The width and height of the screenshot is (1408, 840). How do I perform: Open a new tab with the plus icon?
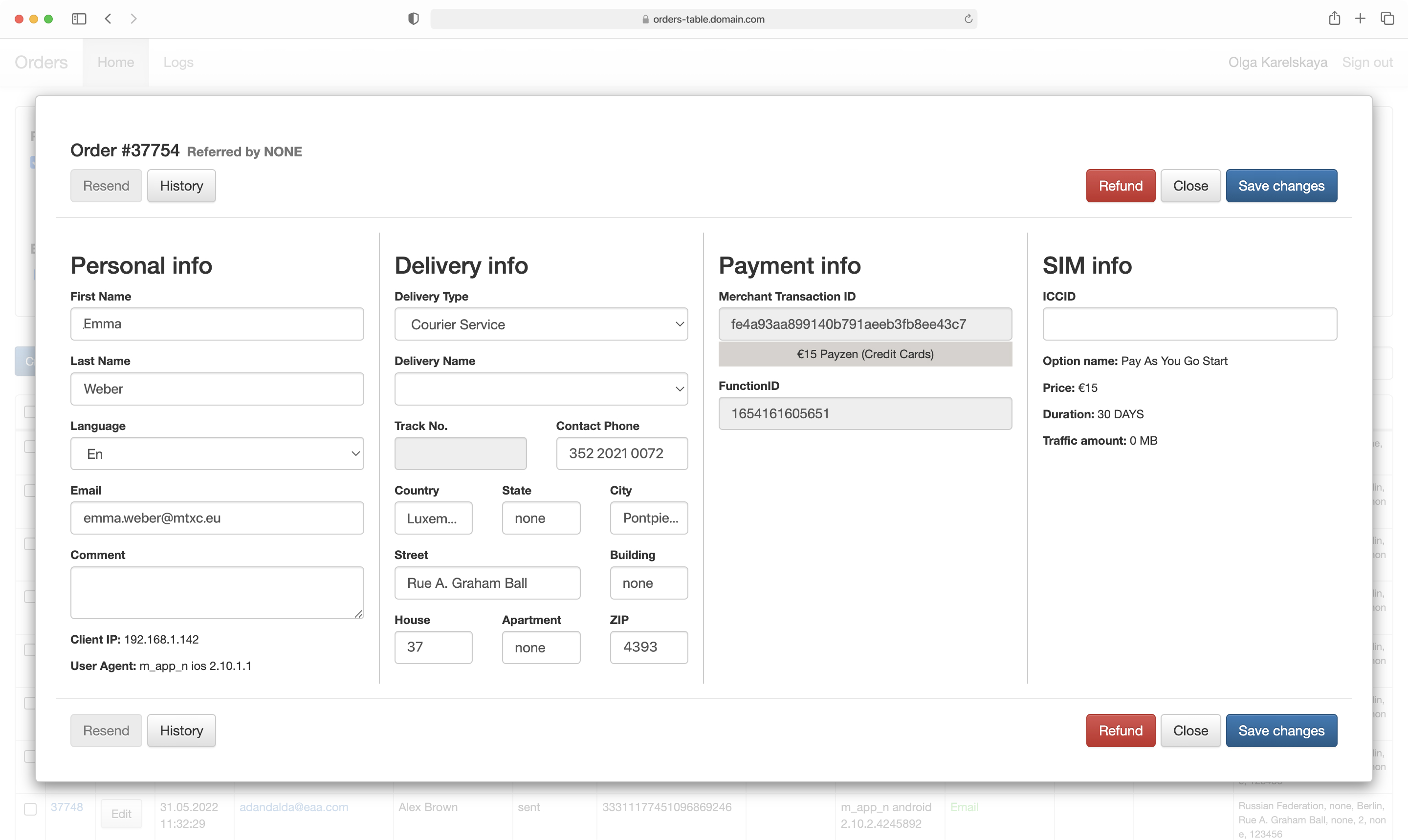pos(1361,19)
